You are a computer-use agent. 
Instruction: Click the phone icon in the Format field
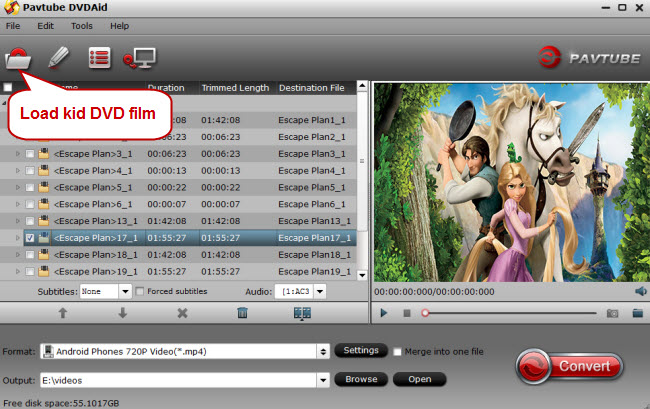click(x=49, y=351)
